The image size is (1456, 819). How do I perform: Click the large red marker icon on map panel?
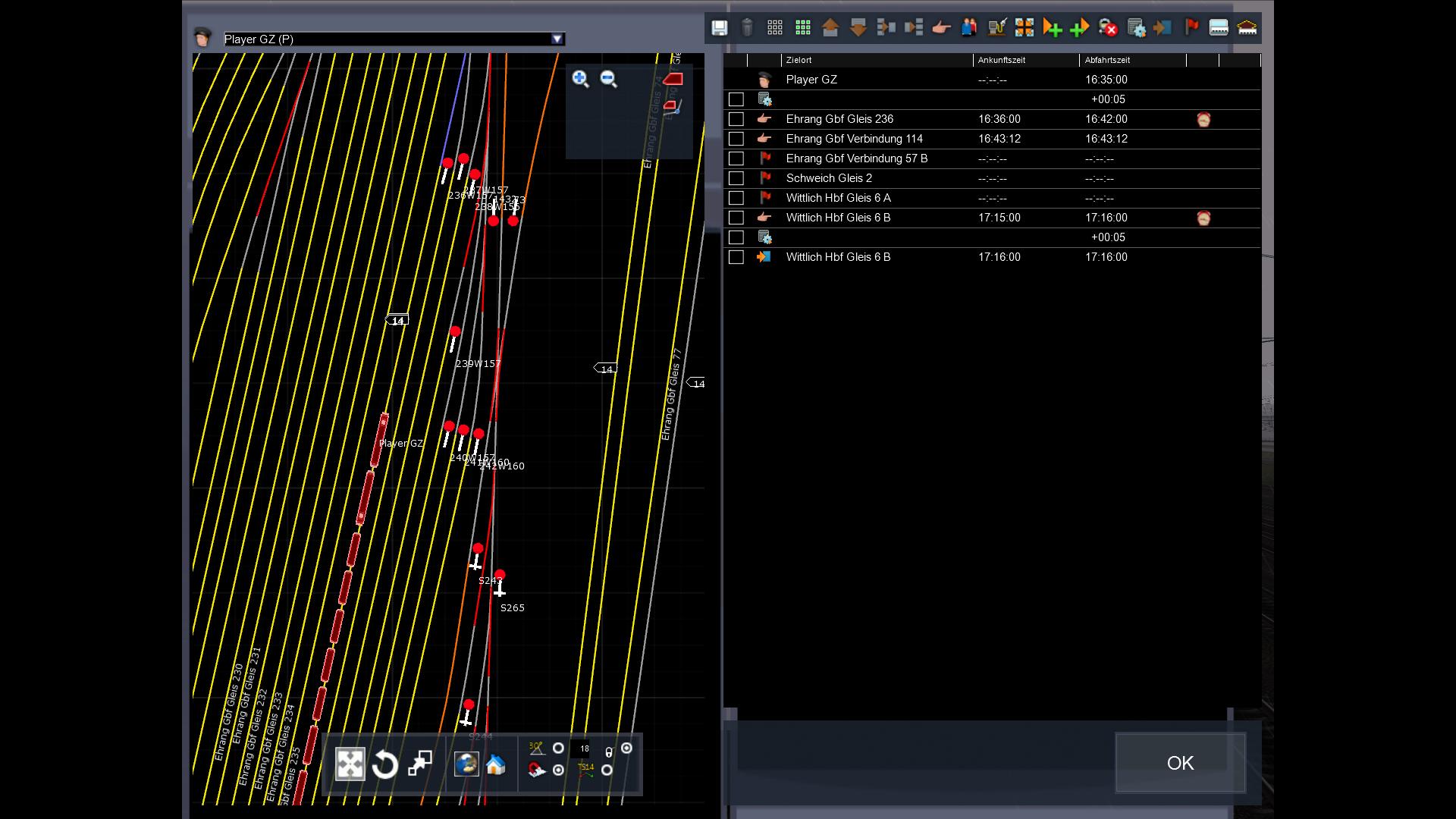pyautogui.click(x=673, y=79)
